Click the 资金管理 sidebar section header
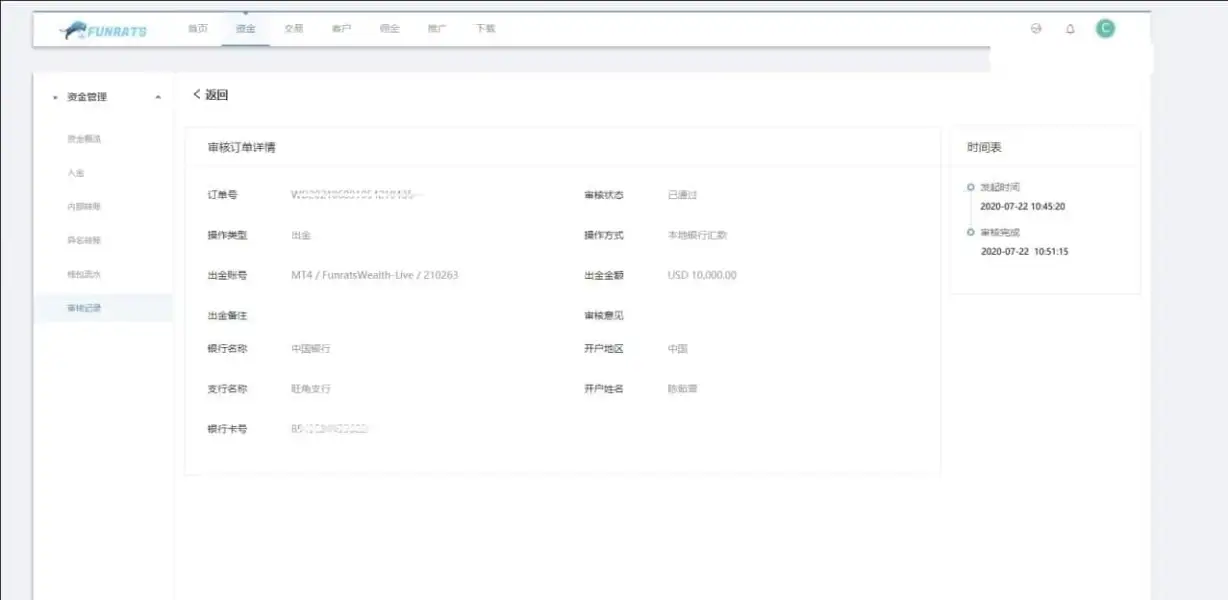Viewport: 1228px width, 600px height. click(x=87, y=97)
